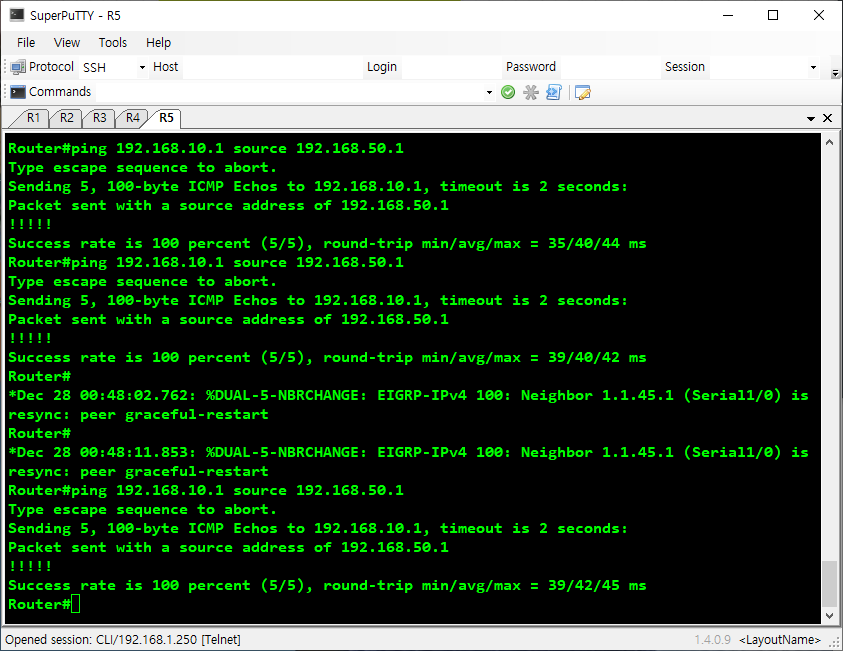The width and height of the screenshot is (843, 651).
Task: Open the notepad script editor icon
Action: click(x=582, y=92)
